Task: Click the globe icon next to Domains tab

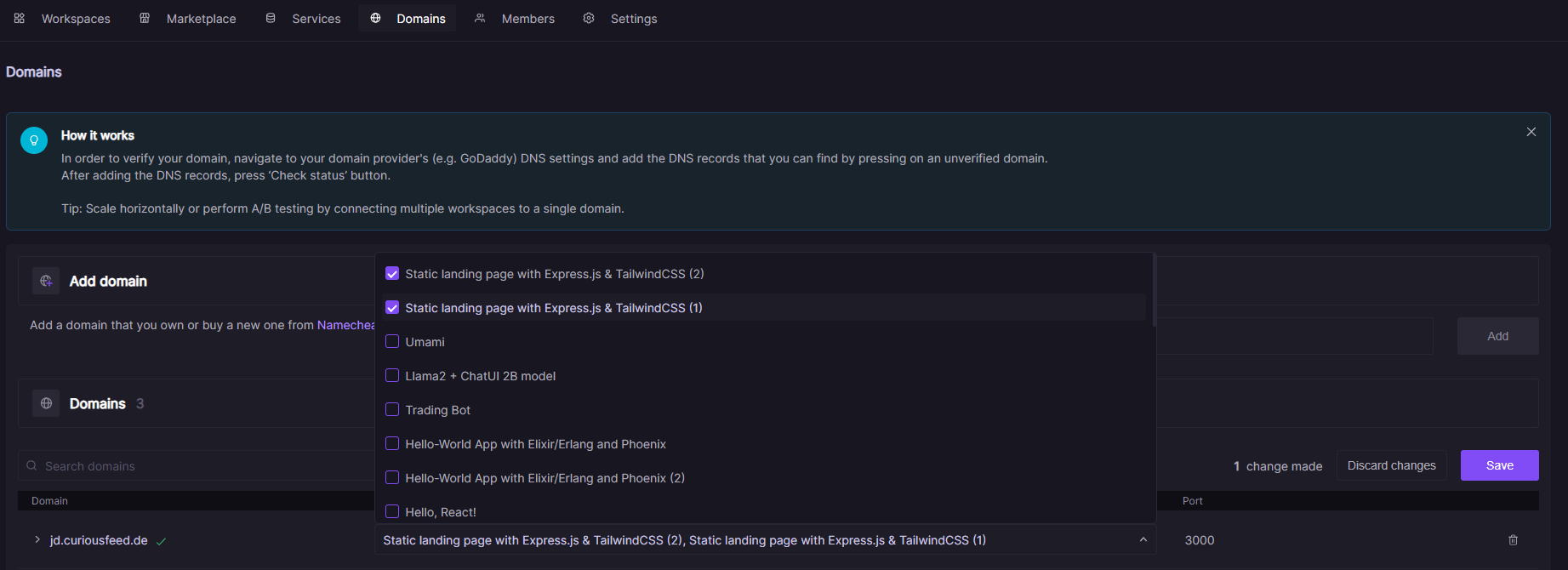Action: 376,17
